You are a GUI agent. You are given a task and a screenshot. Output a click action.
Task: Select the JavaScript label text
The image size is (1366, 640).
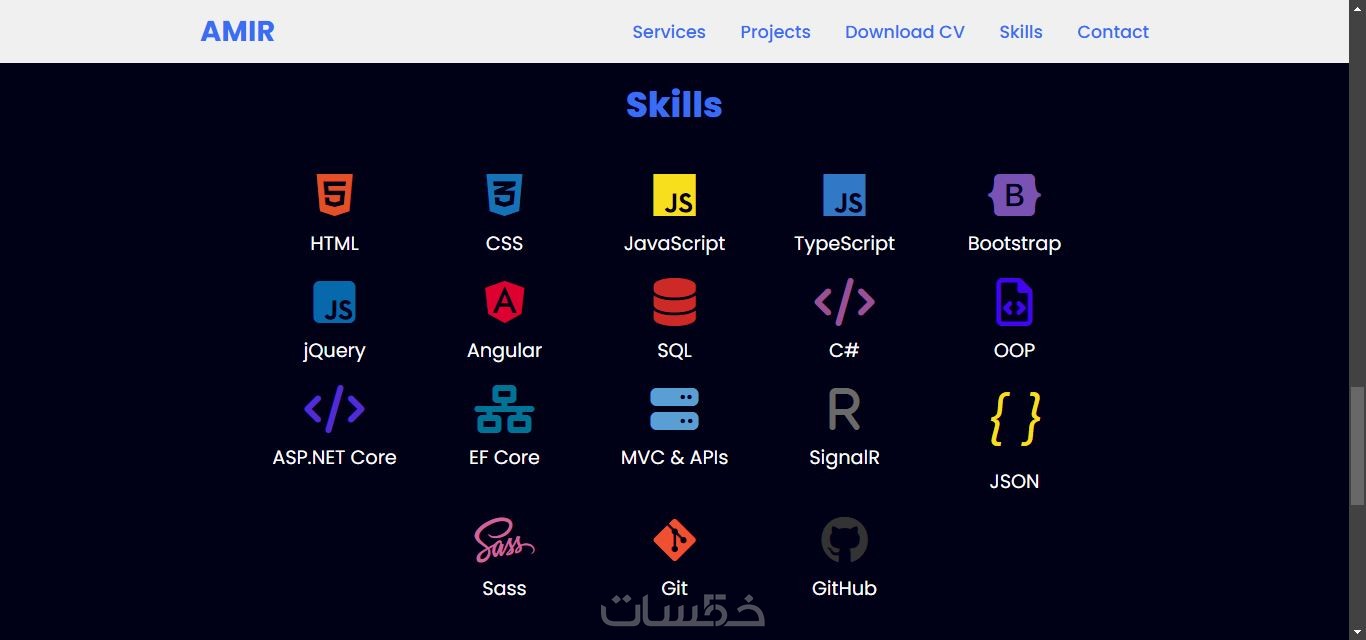(674, 243)
